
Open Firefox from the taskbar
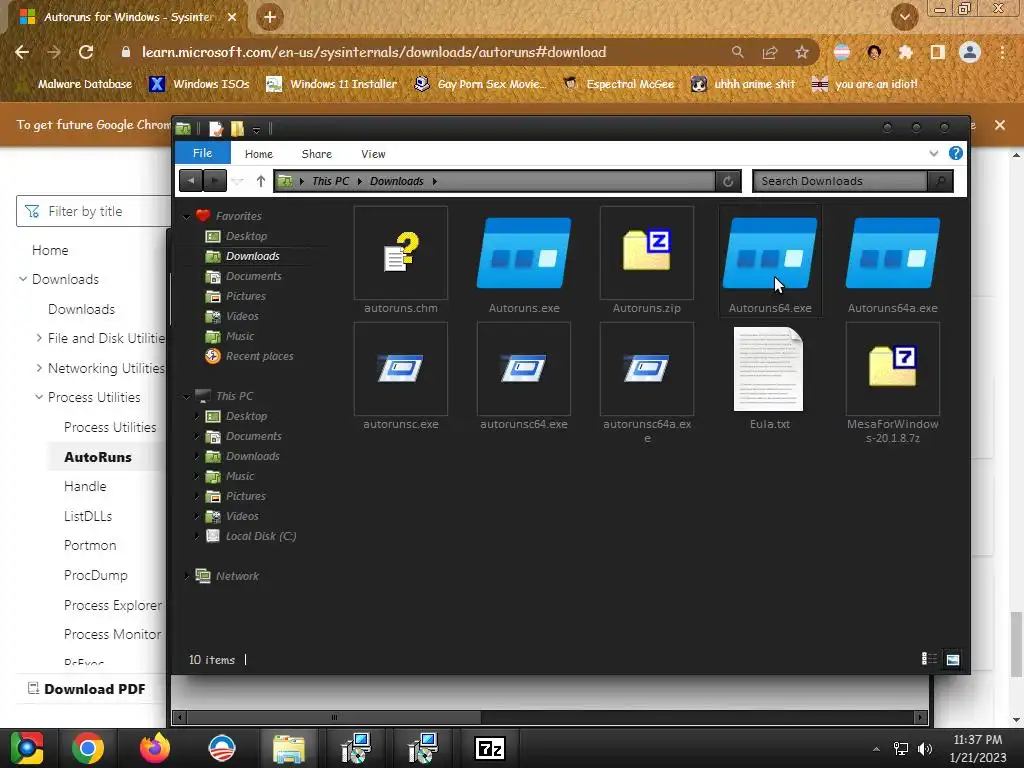155,748
